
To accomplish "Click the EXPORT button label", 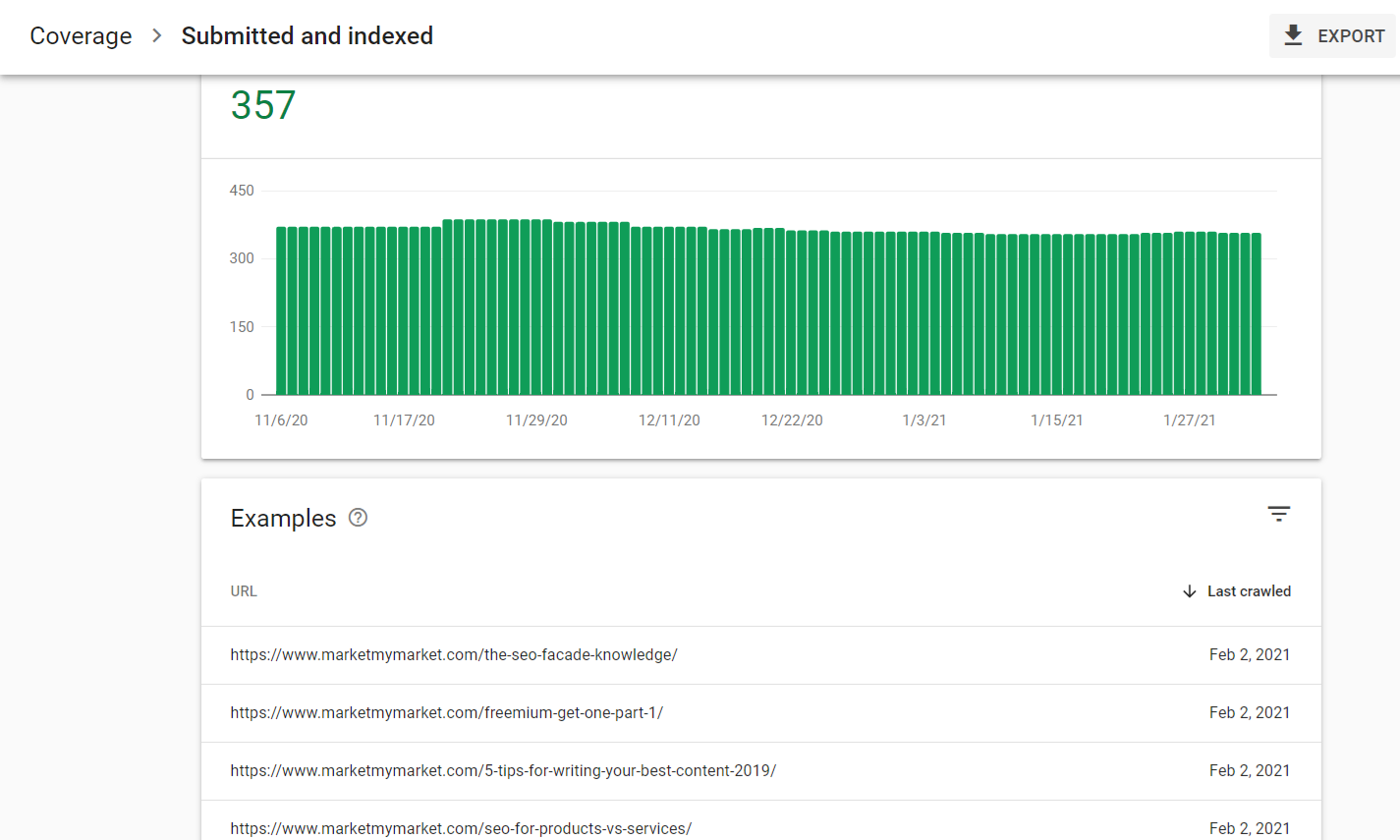I will [1350, 35].
